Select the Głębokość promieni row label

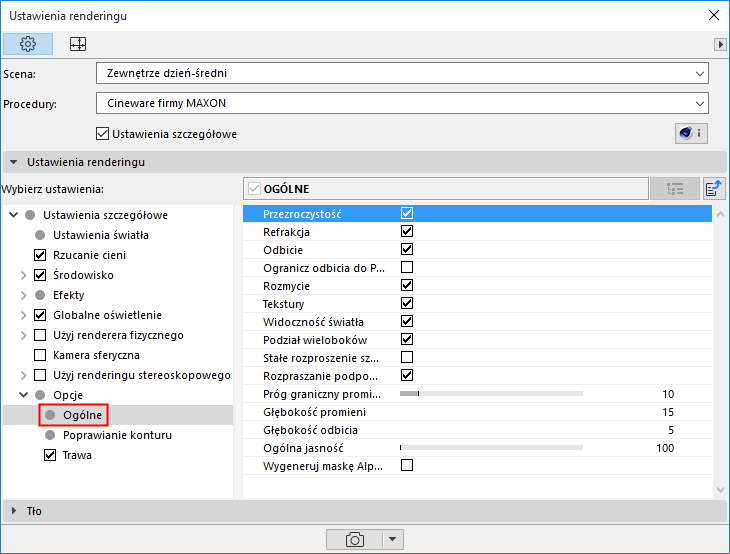(x=314, y=412)
